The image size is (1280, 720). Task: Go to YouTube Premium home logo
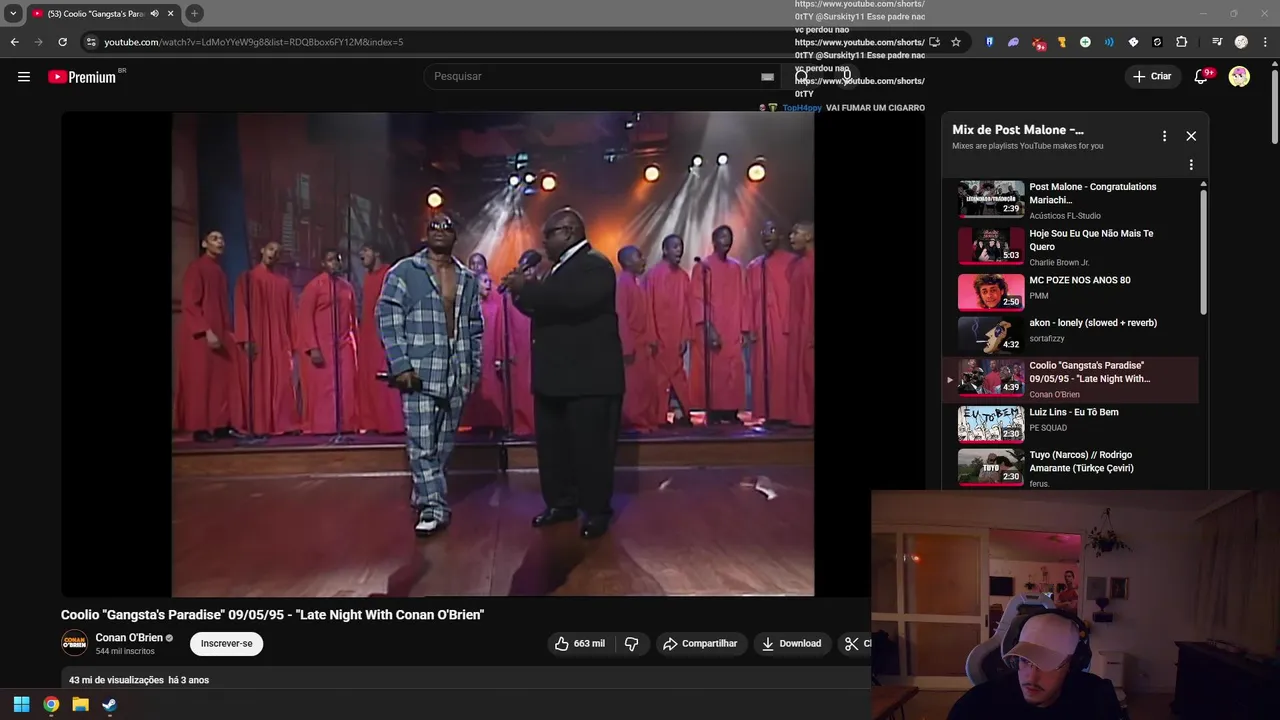(82, 77)
